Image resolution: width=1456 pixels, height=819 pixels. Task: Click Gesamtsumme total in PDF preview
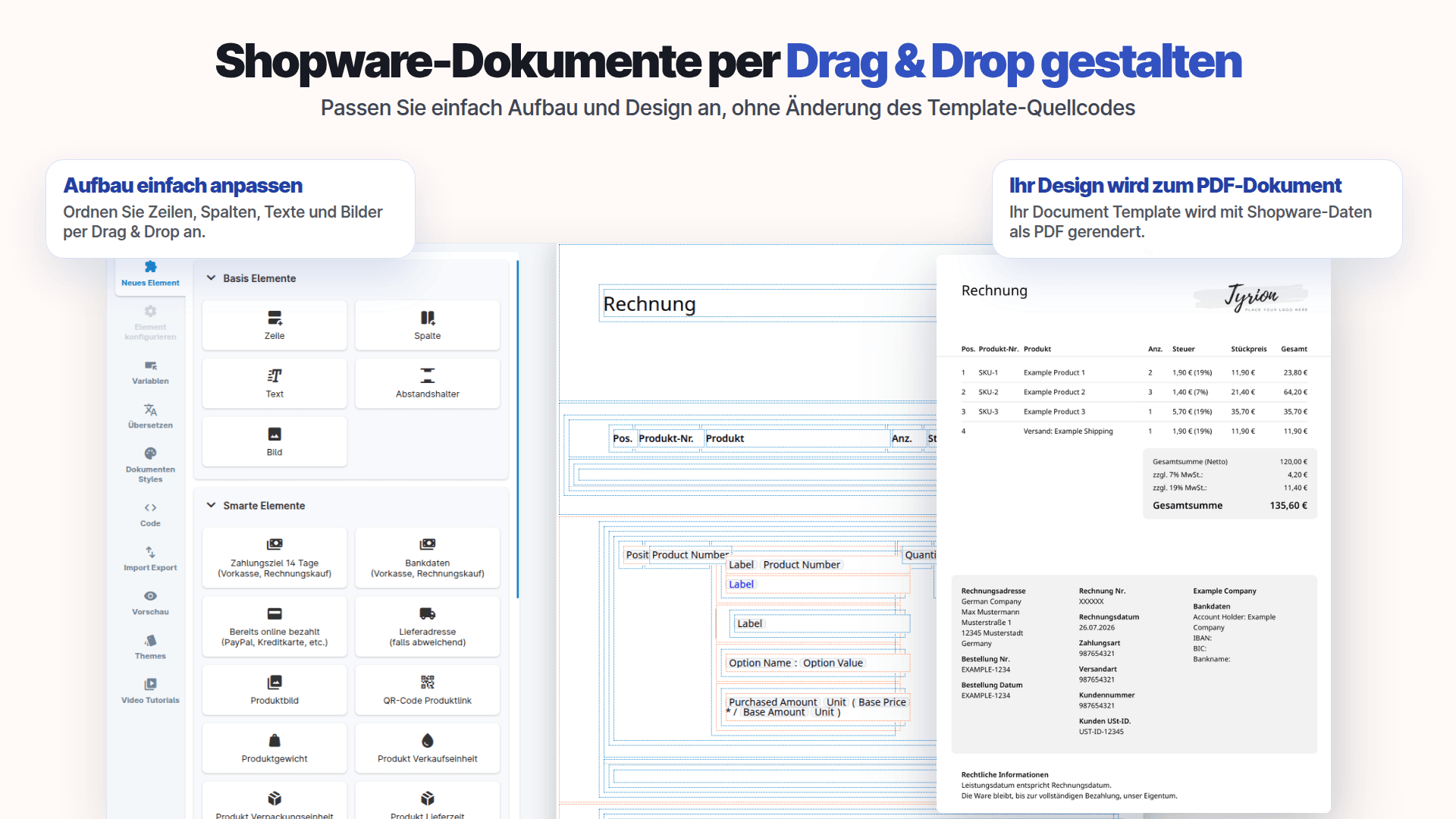point(1229,506)
